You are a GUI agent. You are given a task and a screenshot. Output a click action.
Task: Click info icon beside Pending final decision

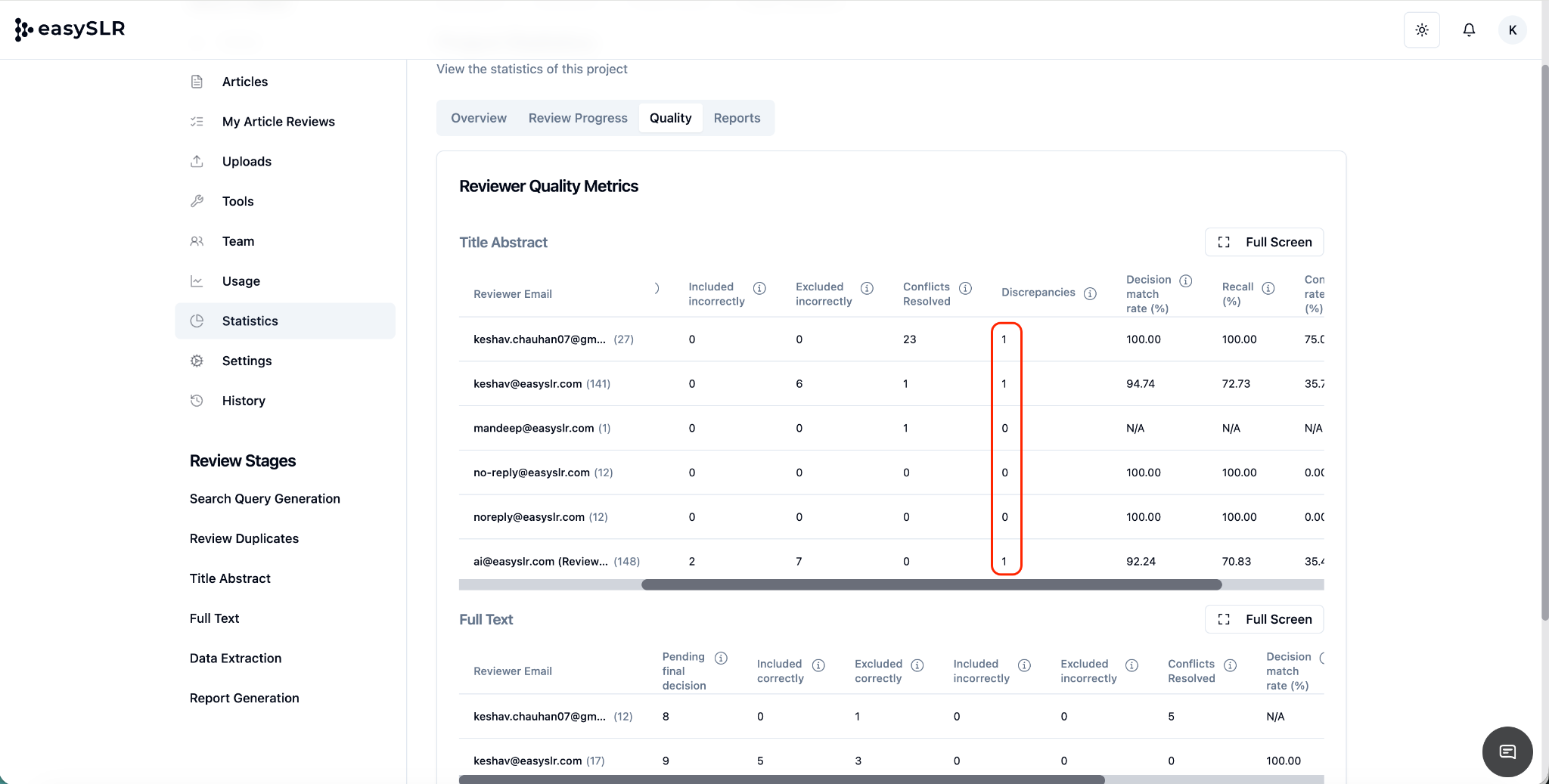click(721, 658)
